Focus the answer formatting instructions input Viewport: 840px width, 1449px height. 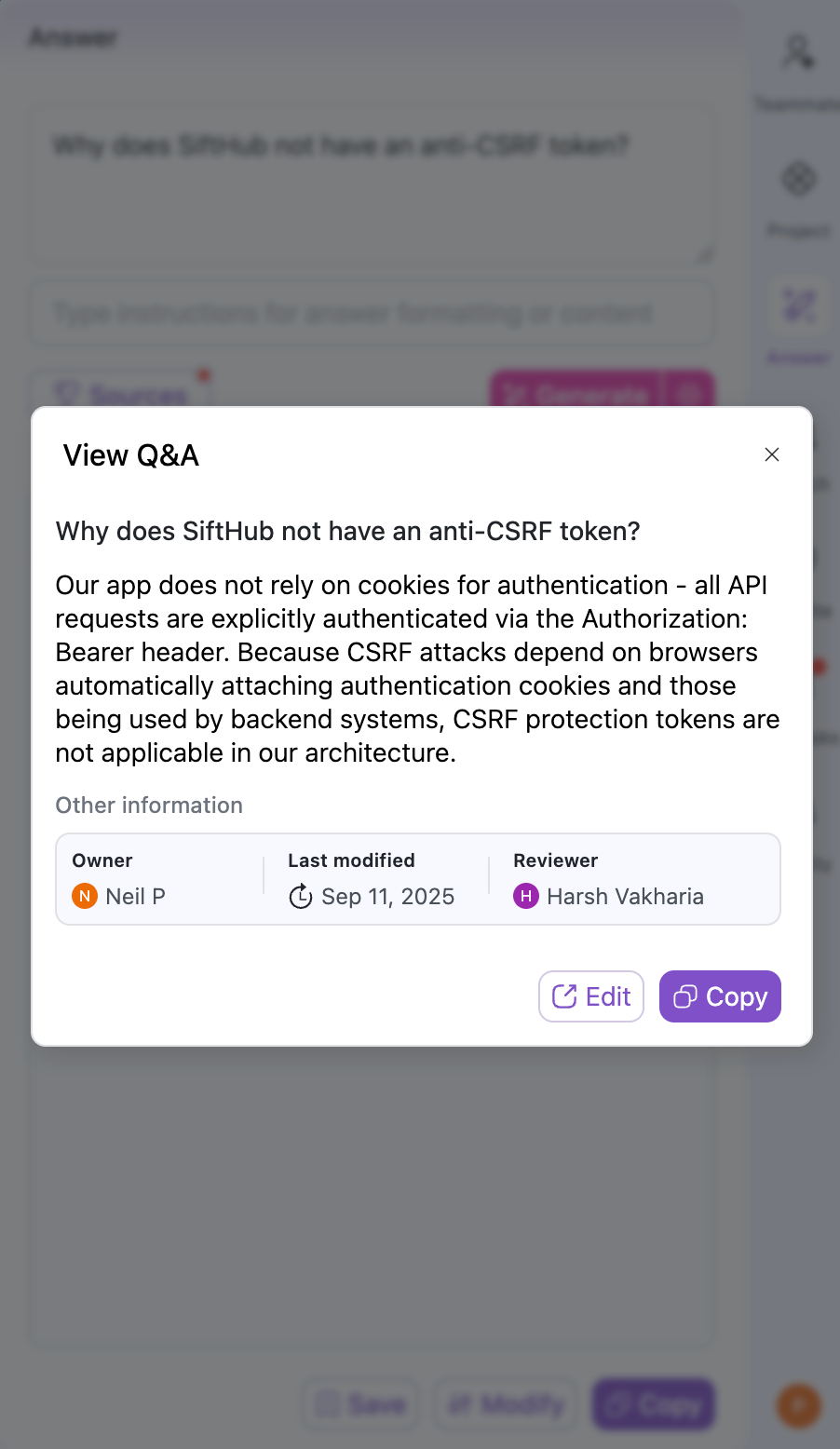(373, 314)
